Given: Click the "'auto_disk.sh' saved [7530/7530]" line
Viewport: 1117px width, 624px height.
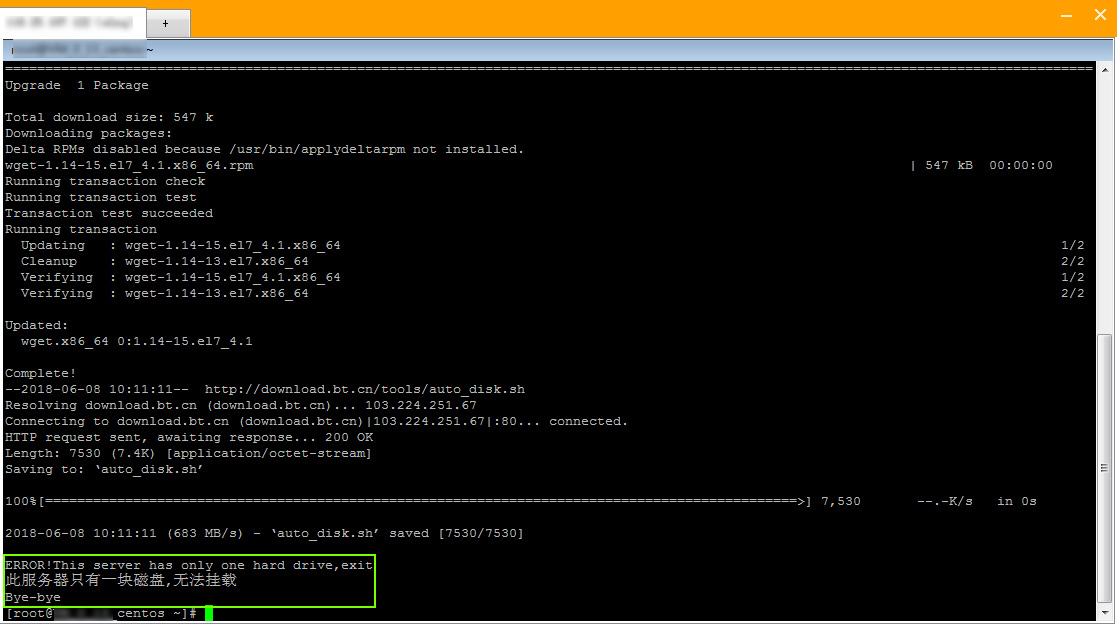Looking at the screenshot, I should click(264, 534).
